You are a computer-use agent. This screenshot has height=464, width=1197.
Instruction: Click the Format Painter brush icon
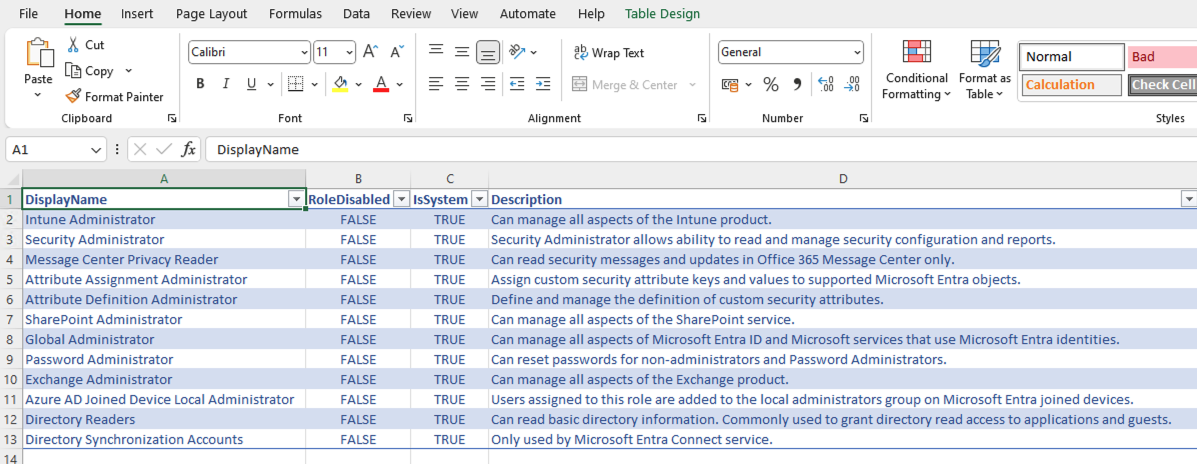(73, 97)
